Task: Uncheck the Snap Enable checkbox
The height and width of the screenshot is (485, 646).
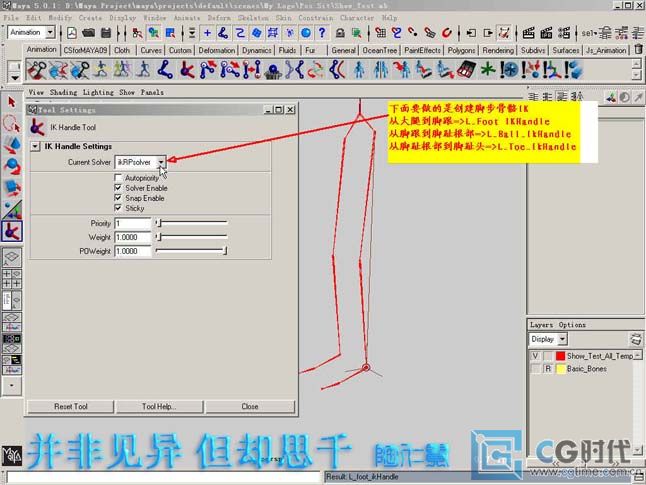Action: [x=118, y=198]
